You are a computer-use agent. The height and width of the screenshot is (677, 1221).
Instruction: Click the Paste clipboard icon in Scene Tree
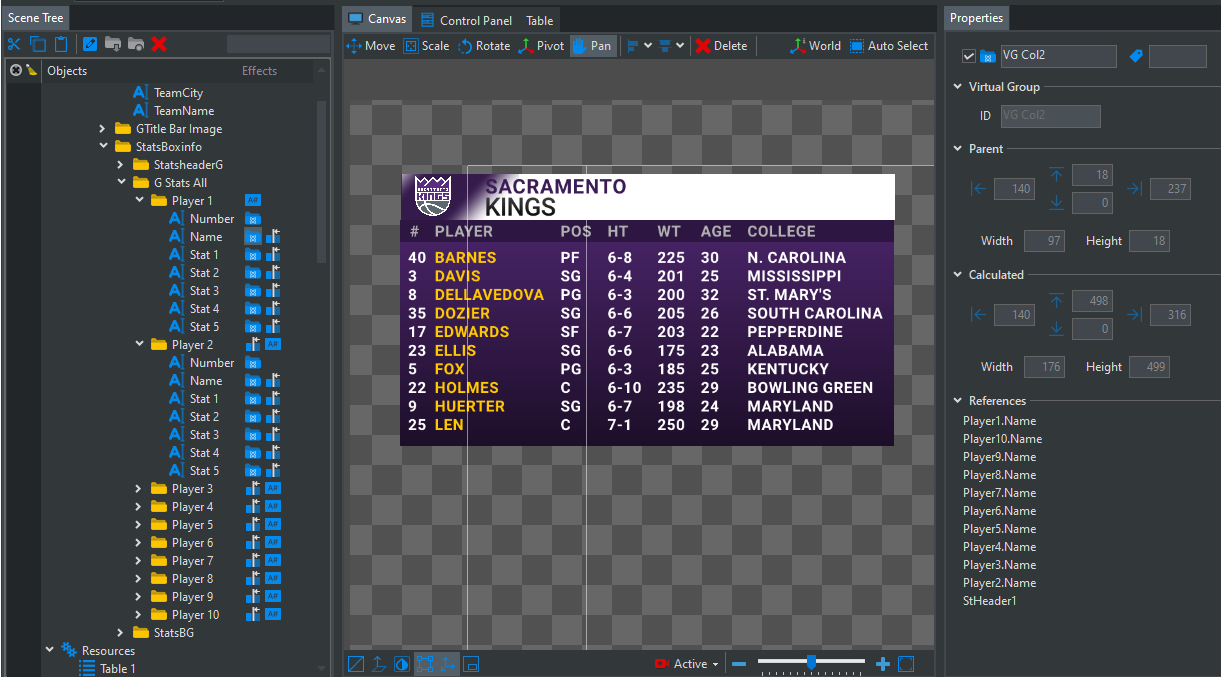pos(62,44)
